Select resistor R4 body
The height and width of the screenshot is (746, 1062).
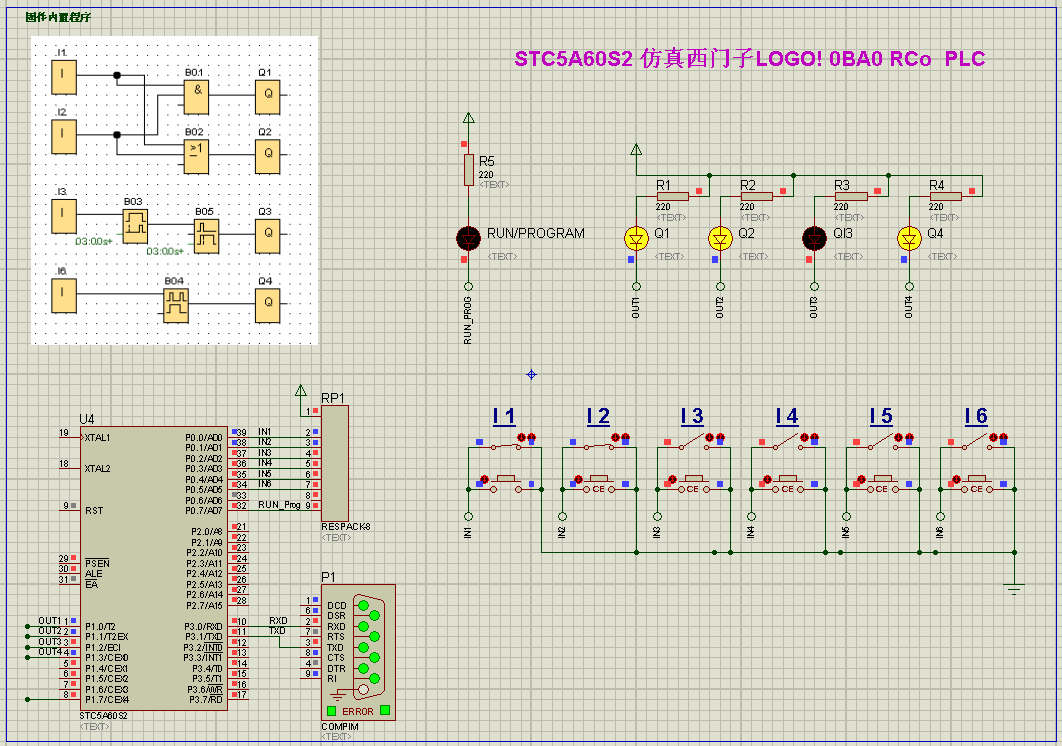click(x=946, y=196)
